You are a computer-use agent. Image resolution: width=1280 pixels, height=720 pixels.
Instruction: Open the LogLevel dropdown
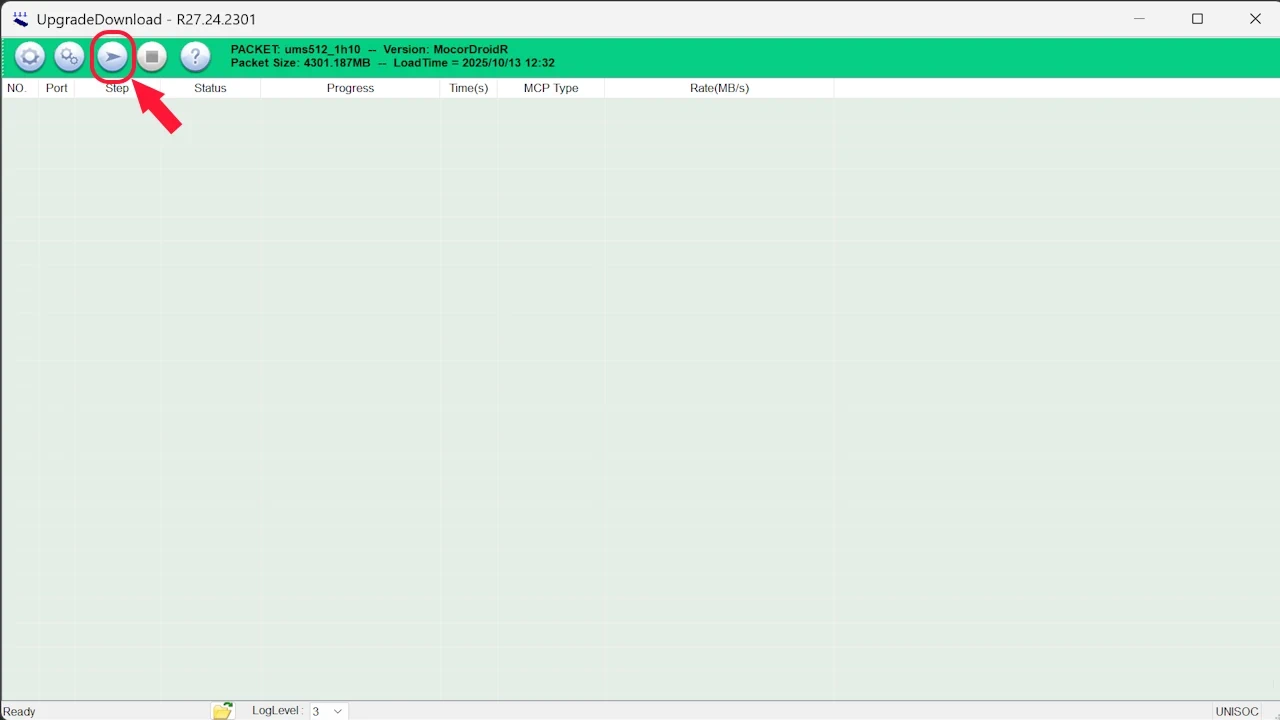pos(325,710)
